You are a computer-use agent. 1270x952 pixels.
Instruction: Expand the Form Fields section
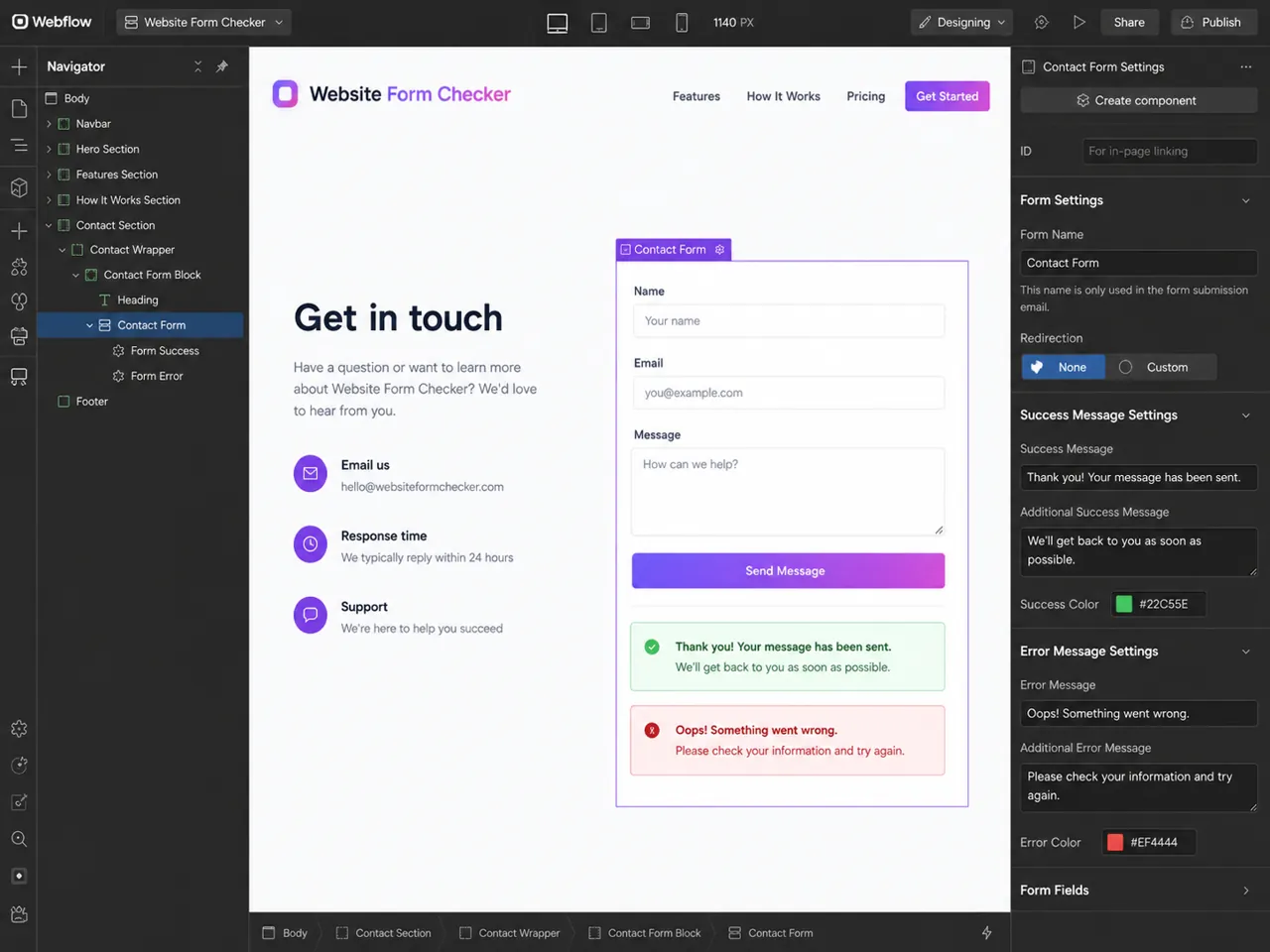(x=1246, y=891)
